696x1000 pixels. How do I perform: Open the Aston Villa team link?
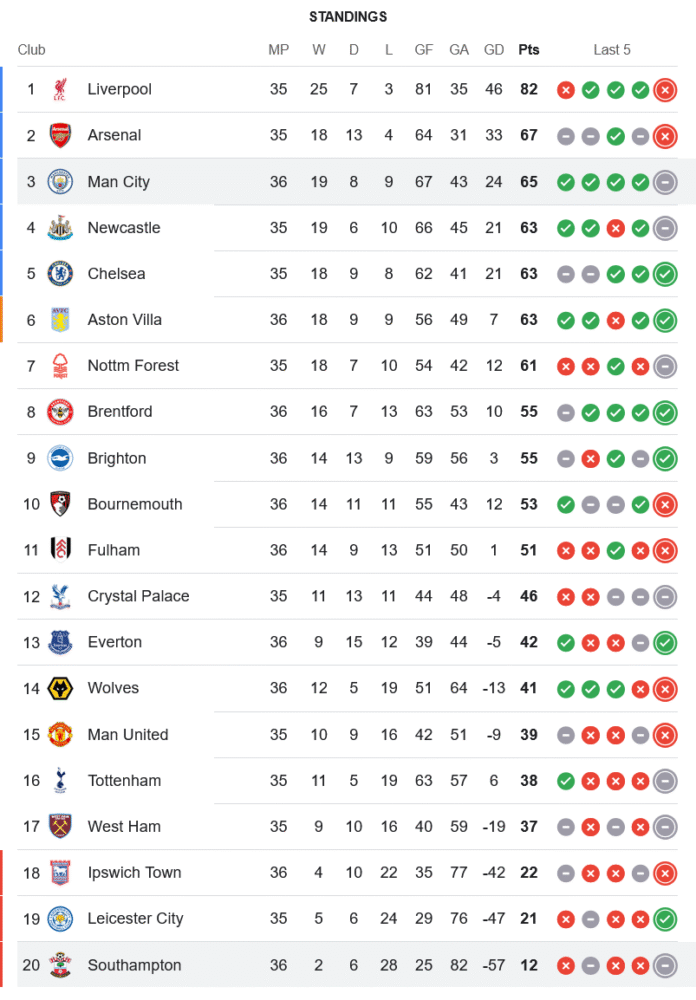pos(124,320)
